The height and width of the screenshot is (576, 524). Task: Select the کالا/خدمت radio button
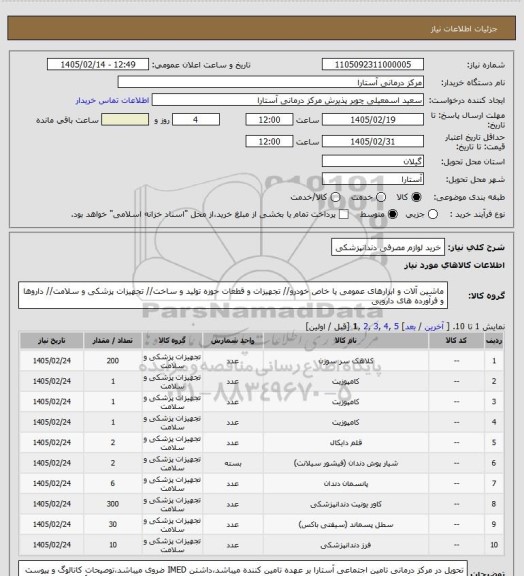(x=335, y=197)
